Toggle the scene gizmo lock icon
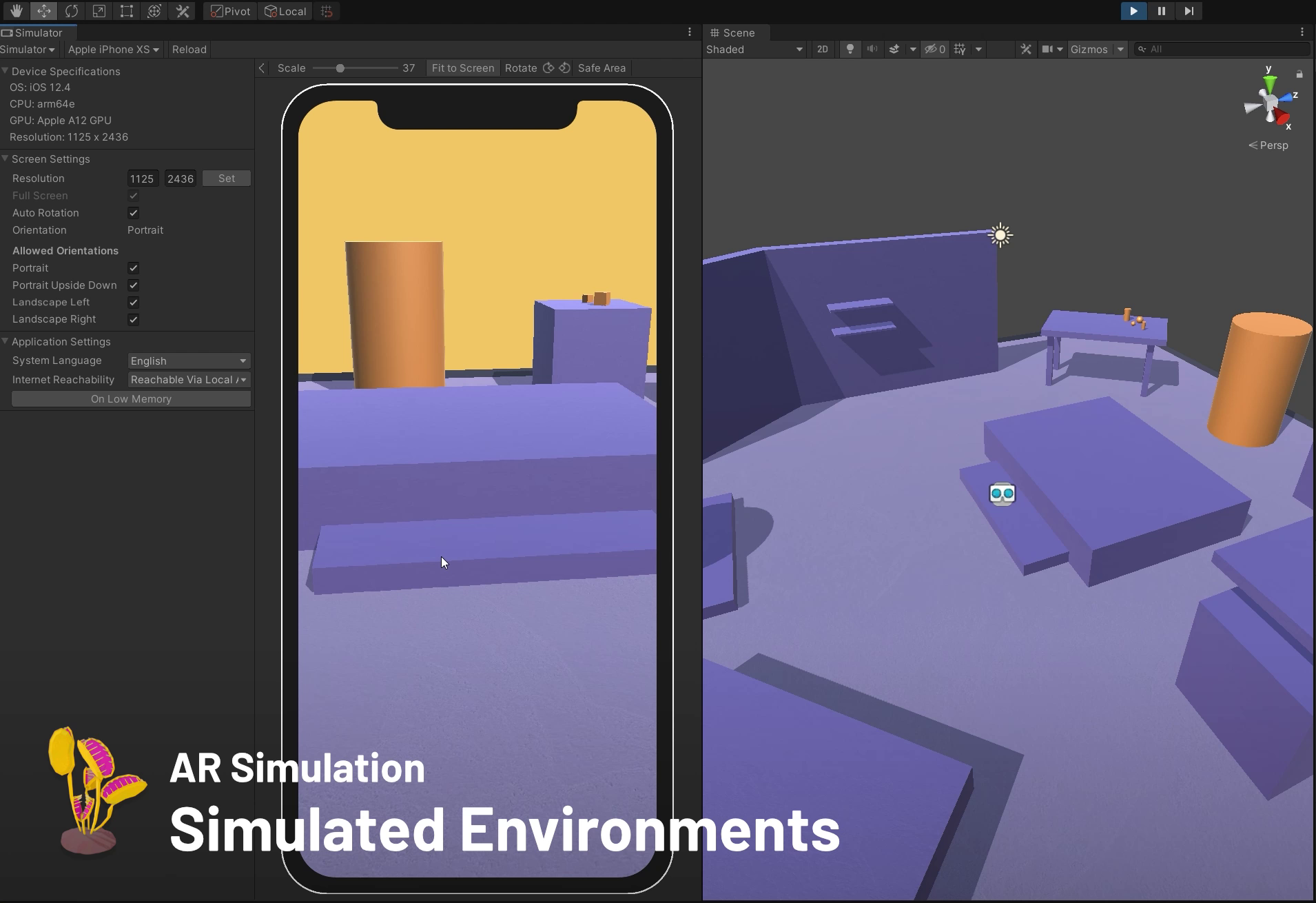This screenshot has width=1316, height=903. point(1299,74)
